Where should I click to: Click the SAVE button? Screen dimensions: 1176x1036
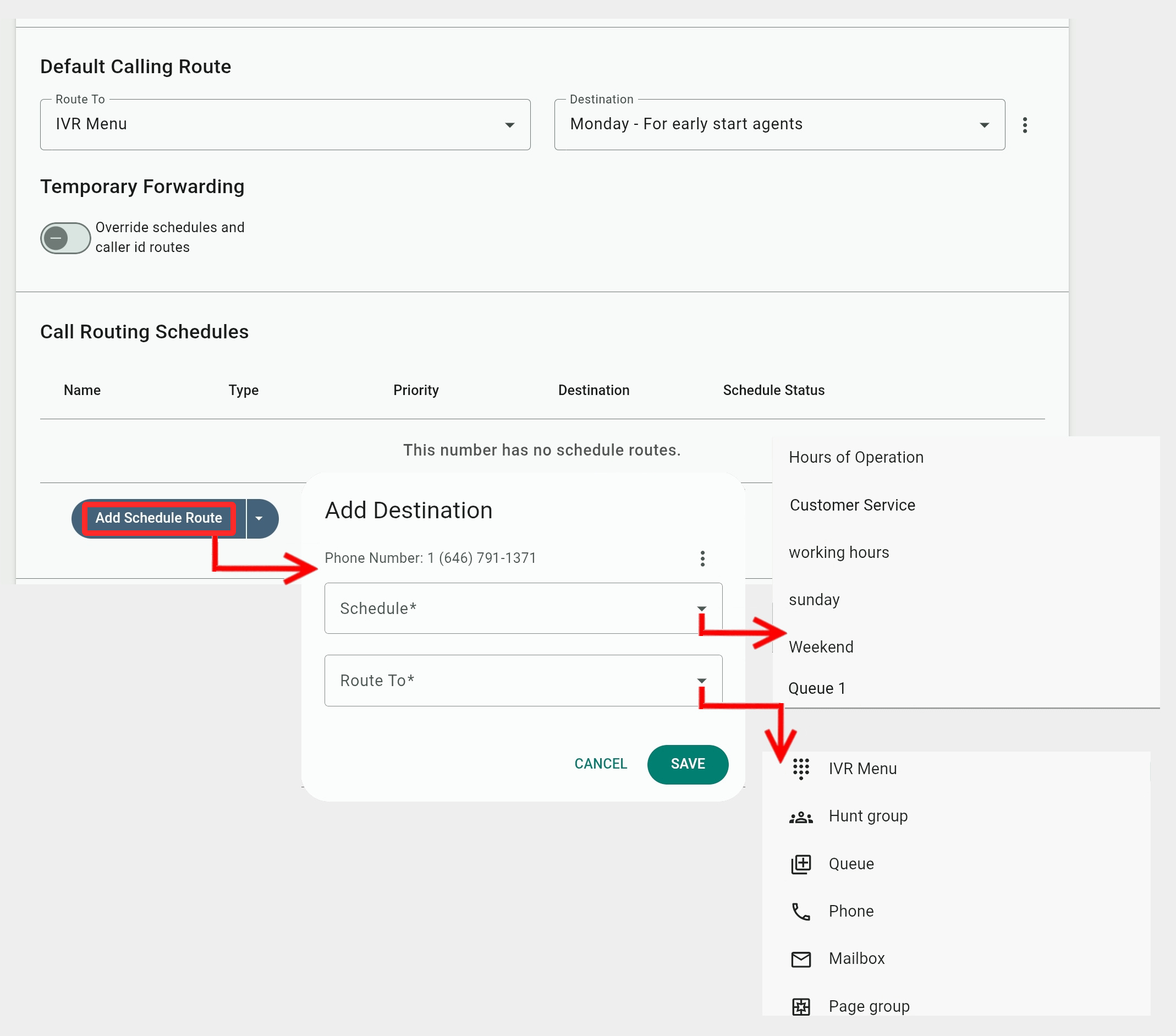tap(688, 764)
